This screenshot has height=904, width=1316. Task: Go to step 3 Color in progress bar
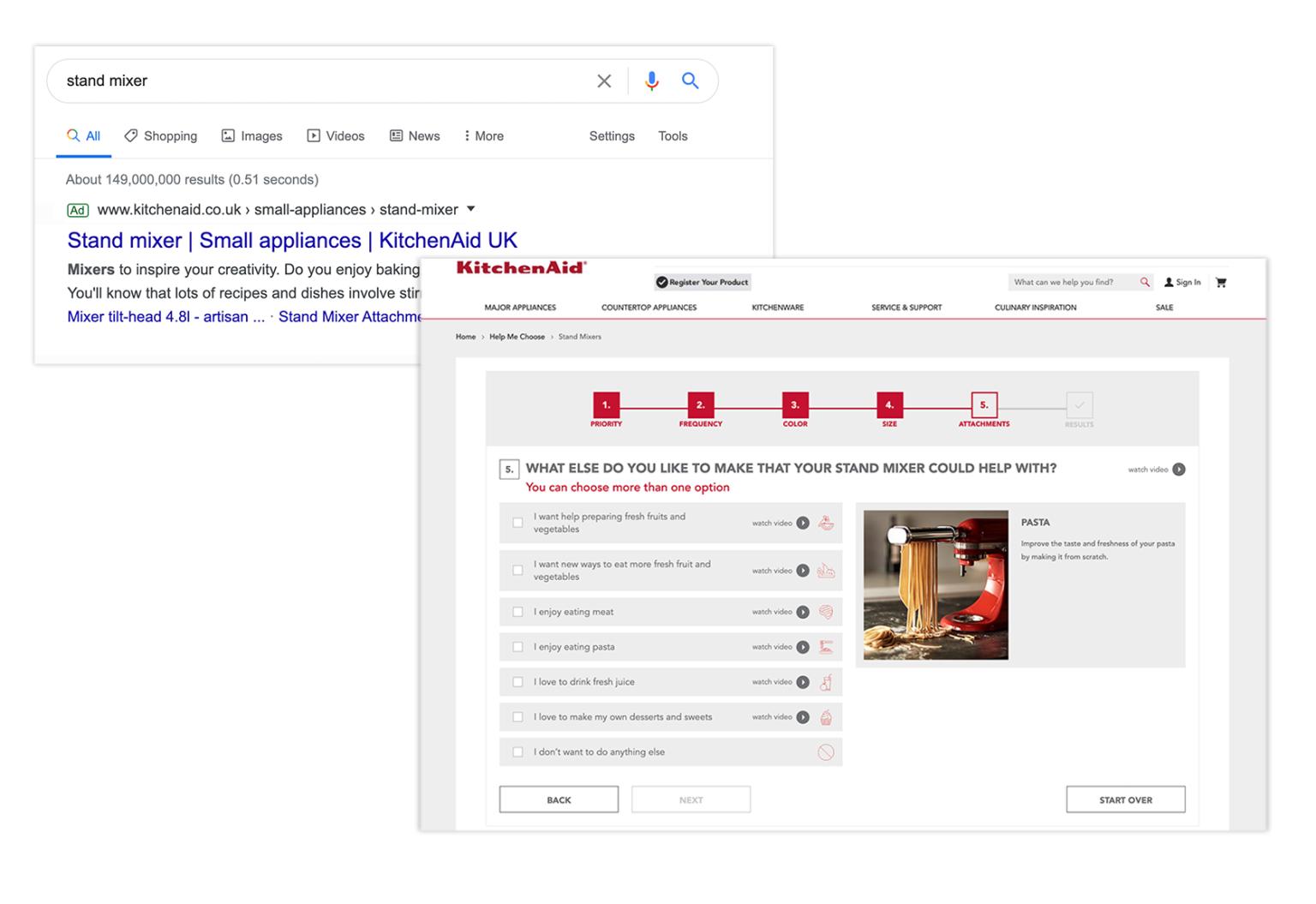pyautogui.click(x=794, y=405)
